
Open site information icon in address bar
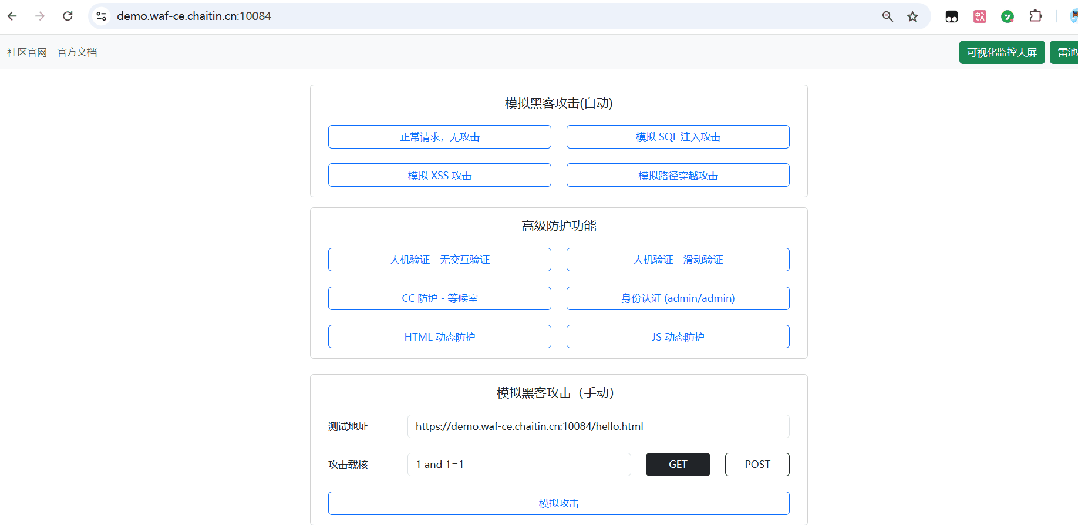point(102,16)
